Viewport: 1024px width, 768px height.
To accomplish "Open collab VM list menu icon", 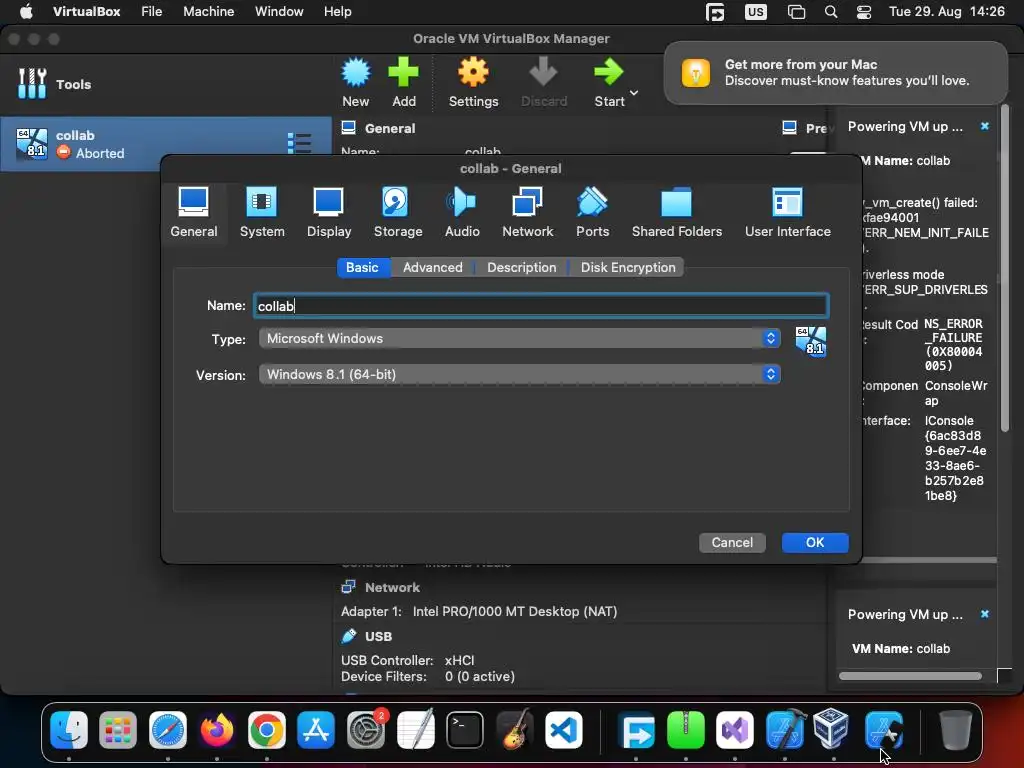I will 299,143.
